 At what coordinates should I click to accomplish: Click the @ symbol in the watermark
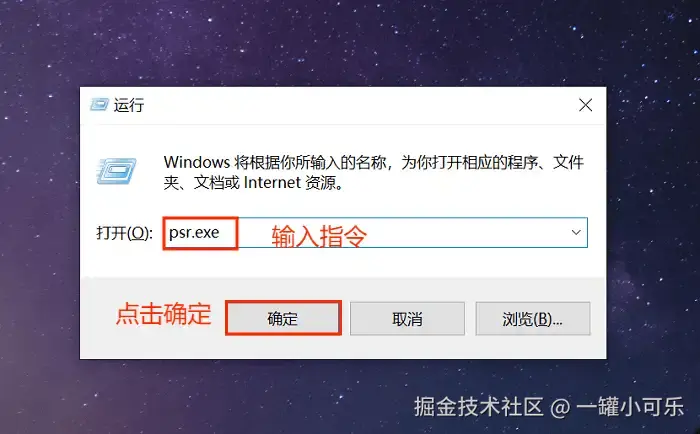pos(560,407)
